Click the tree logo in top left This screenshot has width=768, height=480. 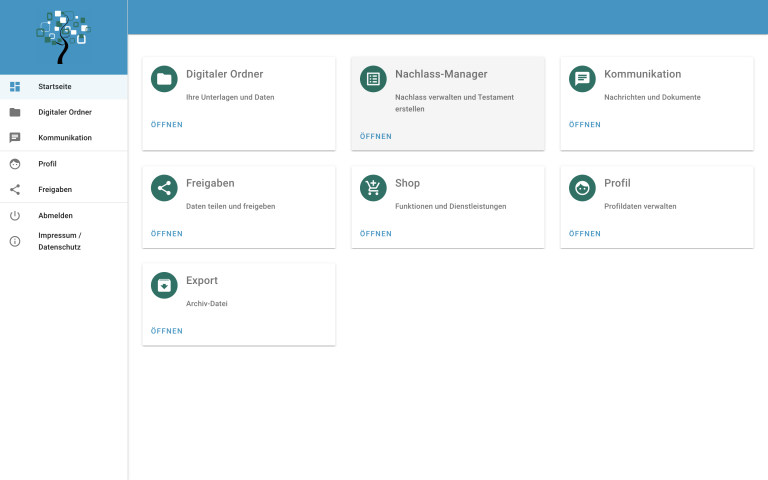coord(63,37)
